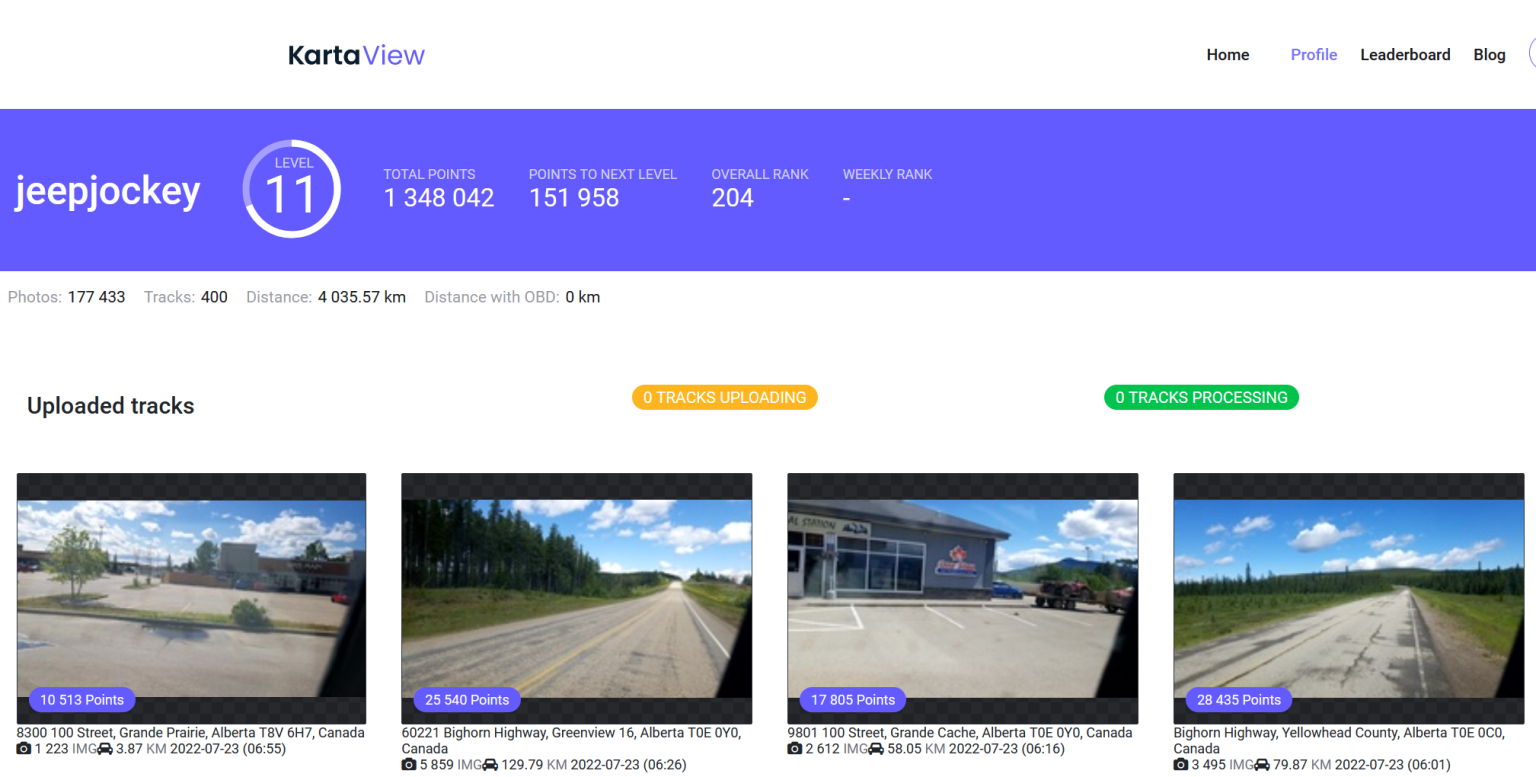Click the camera icon beside 5 859 IMG
Screen dimensions: 1536x777
click(410, 764)
